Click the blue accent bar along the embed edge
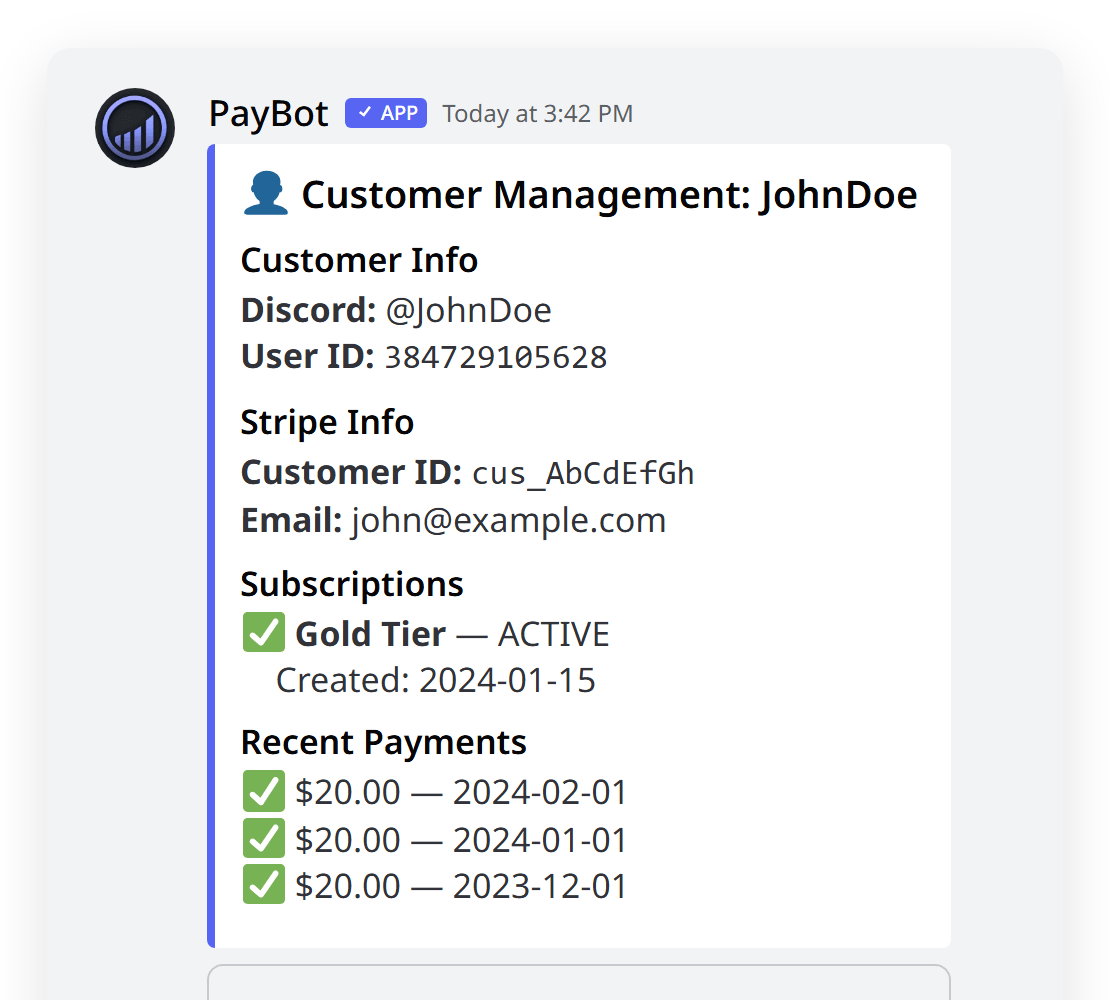Image resolution: width=1110 pixels, height=1000 pixels. click(211, 545)
